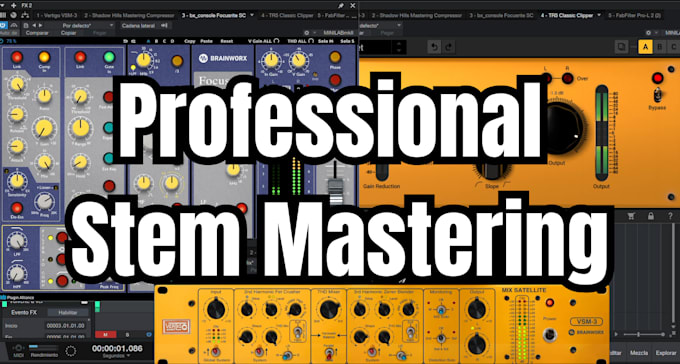680x364 pixels.
Task: Toggle the green Gate In button
Action: click(x=109, y=57)
